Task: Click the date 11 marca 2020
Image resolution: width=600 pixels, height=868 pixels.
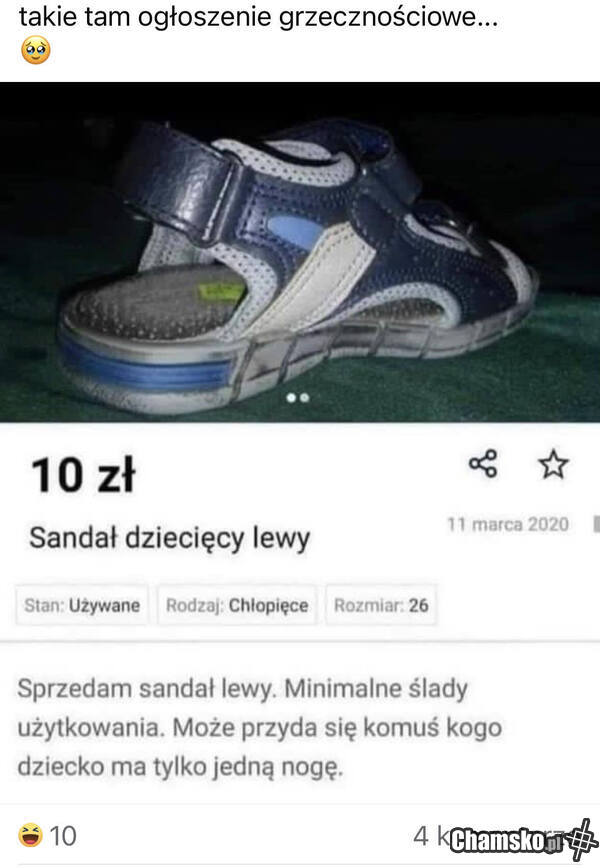Action: (x=508, y=524)
